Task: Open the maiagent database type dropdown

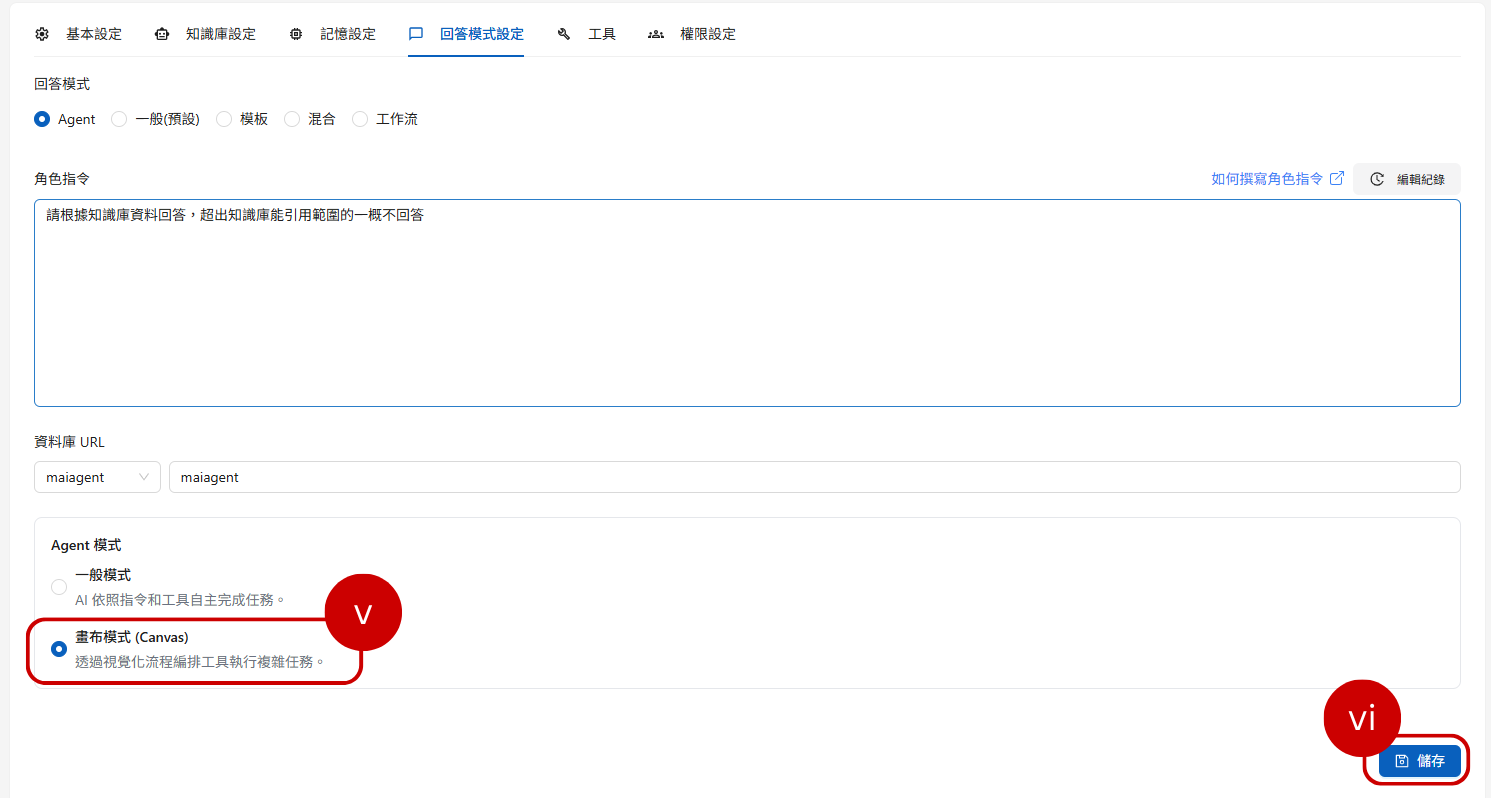Action: click(x=97, y=477)
